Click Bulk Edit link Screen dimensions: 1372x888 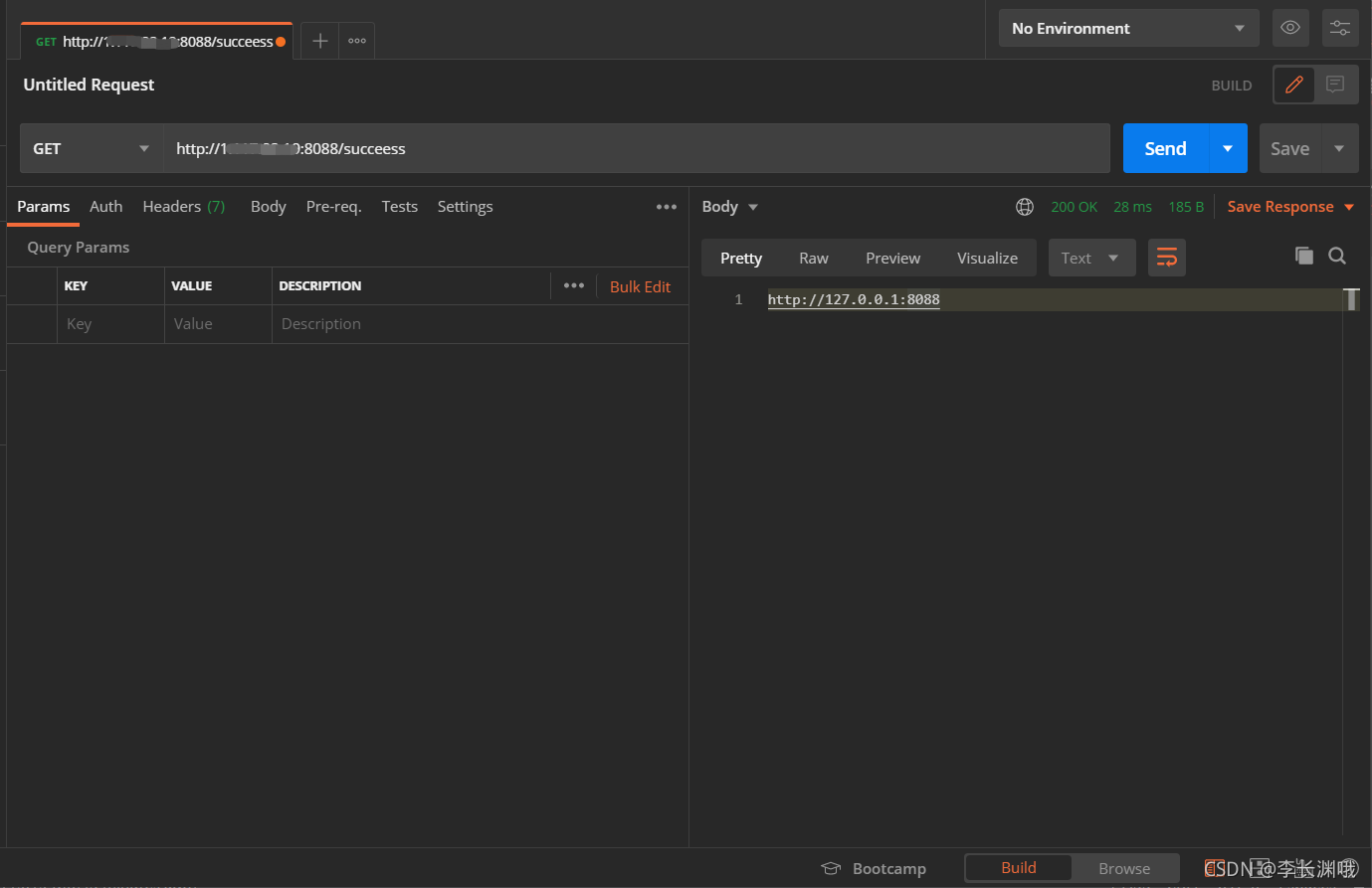tap(640, 286)
